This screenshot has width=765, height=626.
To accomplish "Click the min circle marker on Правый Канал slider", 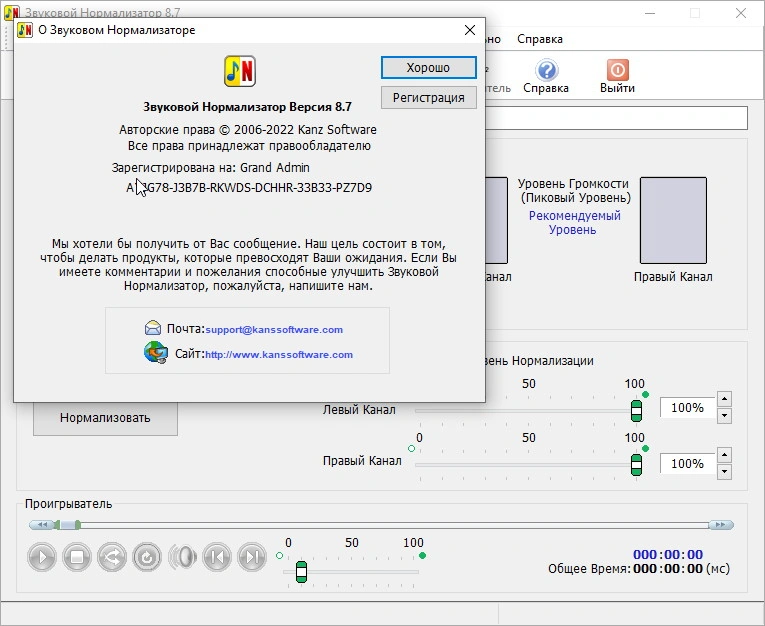I will point(411,448).
